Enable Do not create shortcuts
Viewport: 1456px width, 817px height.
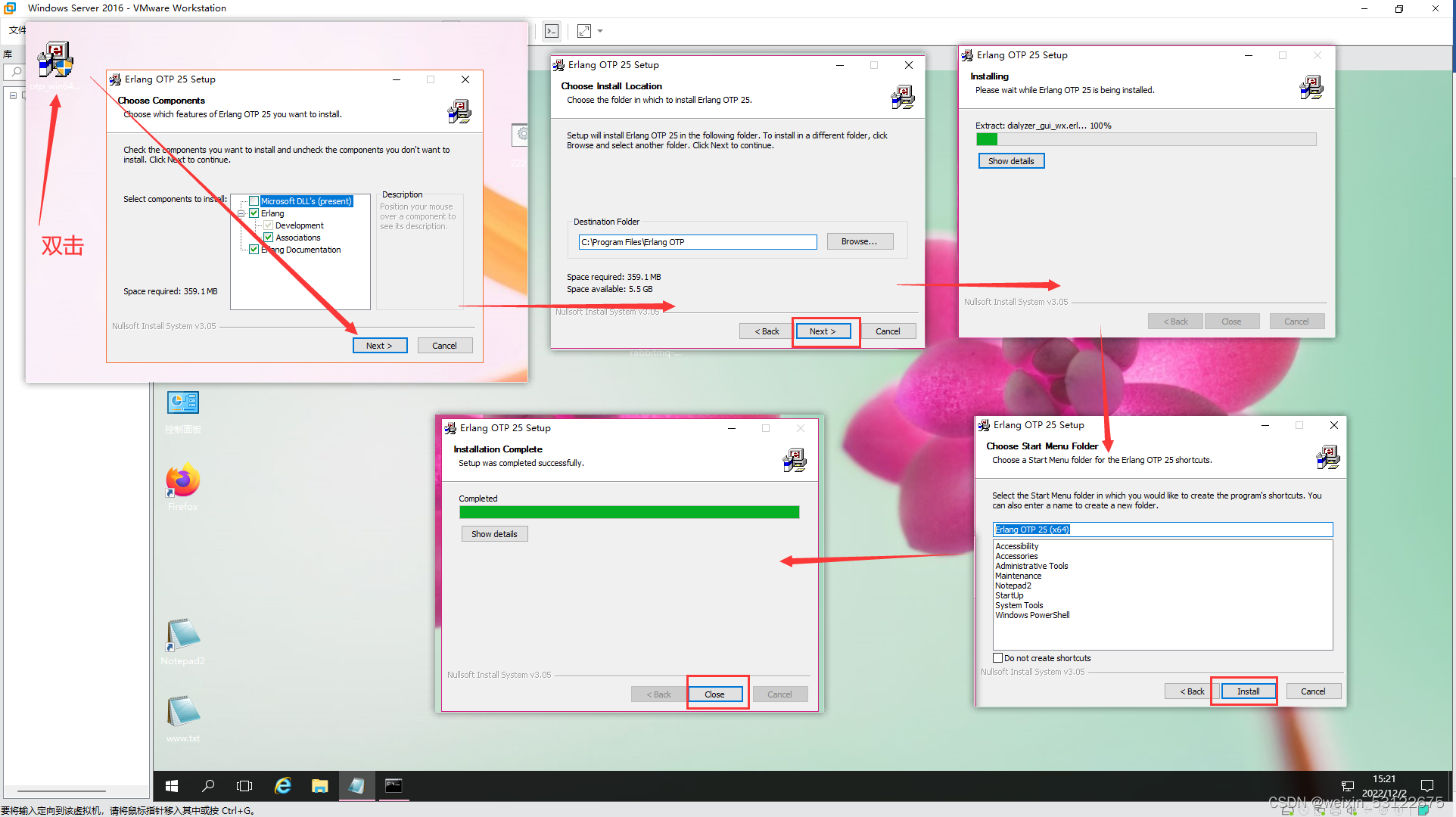997,657
